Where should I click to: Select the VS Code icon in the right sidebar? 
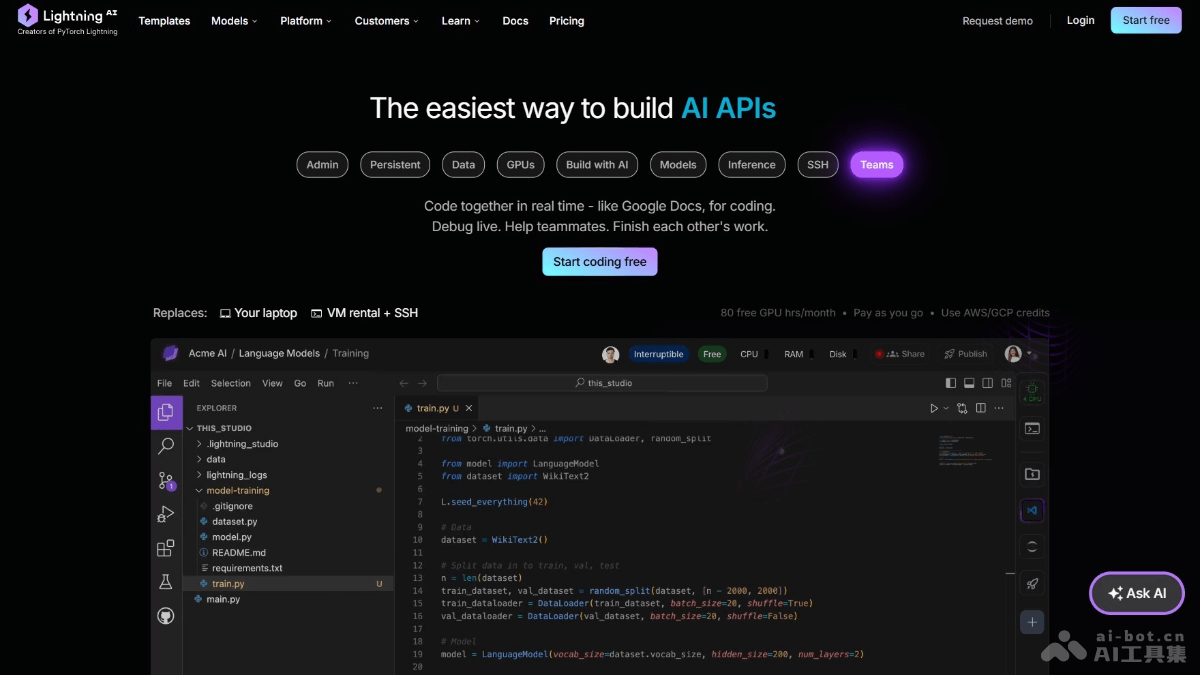1032,510
